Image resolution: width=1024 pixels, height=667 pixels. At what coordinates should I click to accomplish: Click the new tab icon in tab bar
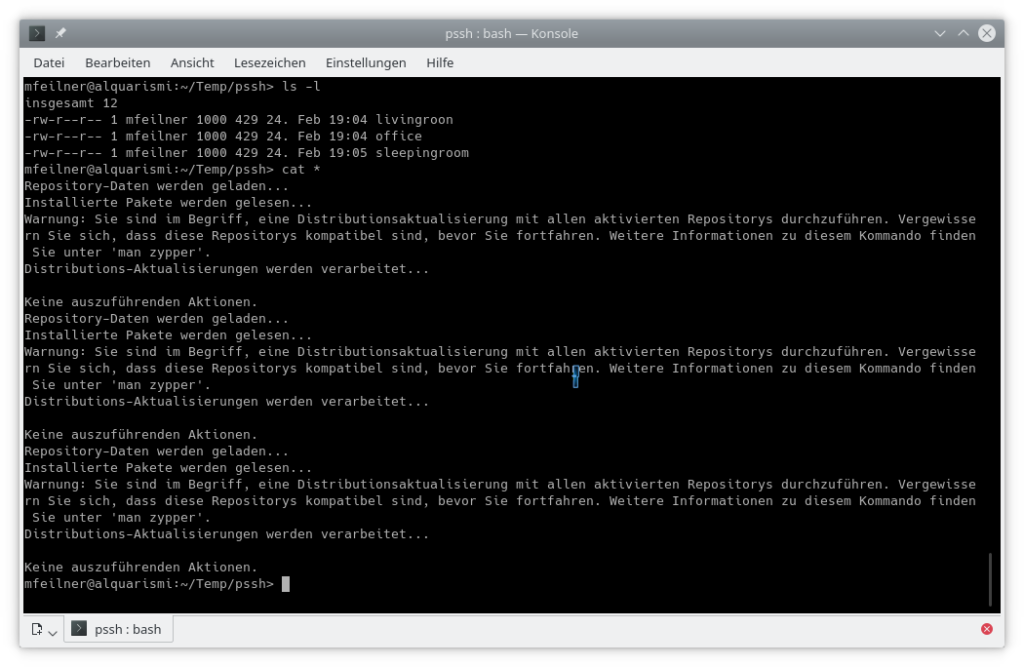(37, 629)
